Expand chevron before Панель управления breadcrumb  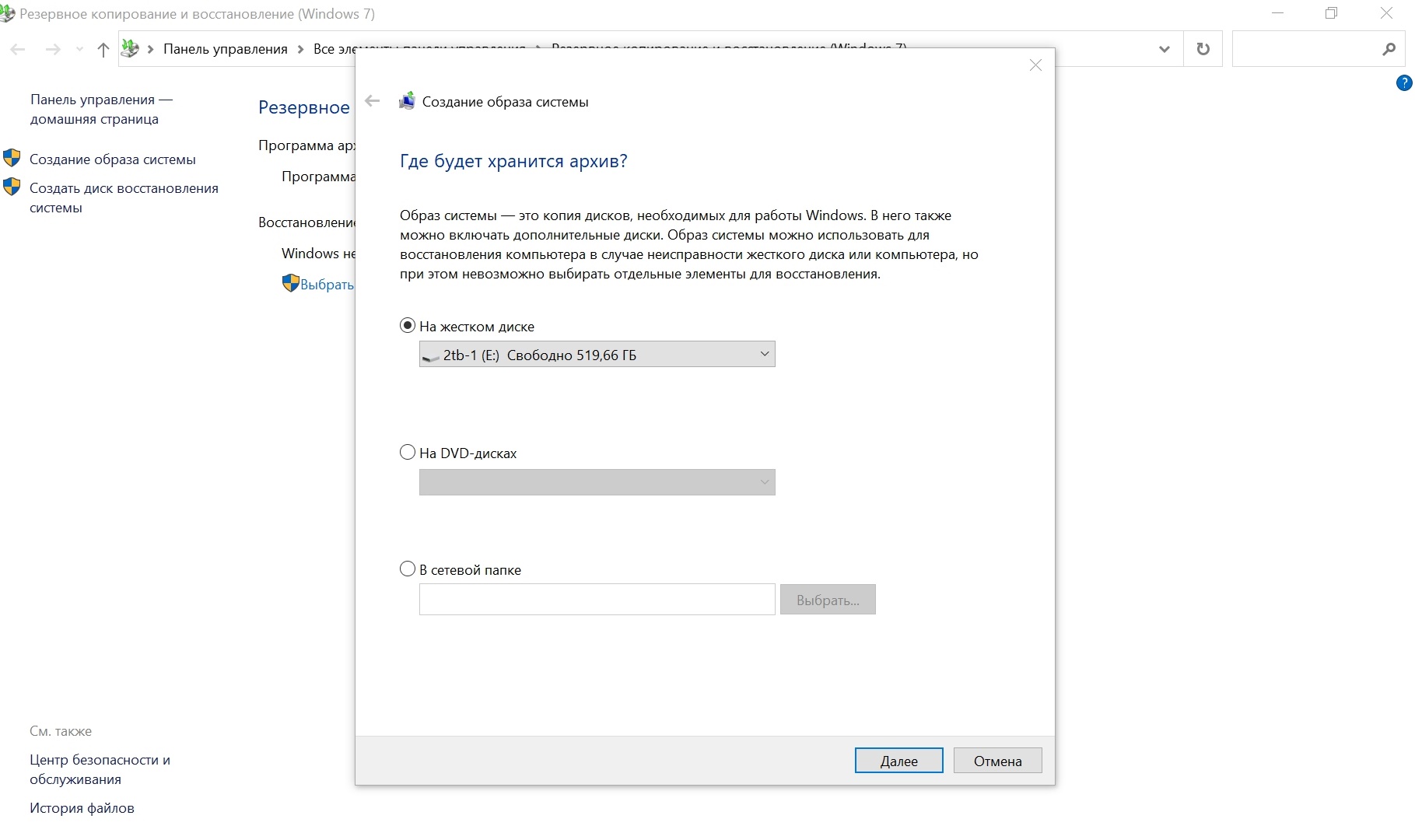pos(150,49)
